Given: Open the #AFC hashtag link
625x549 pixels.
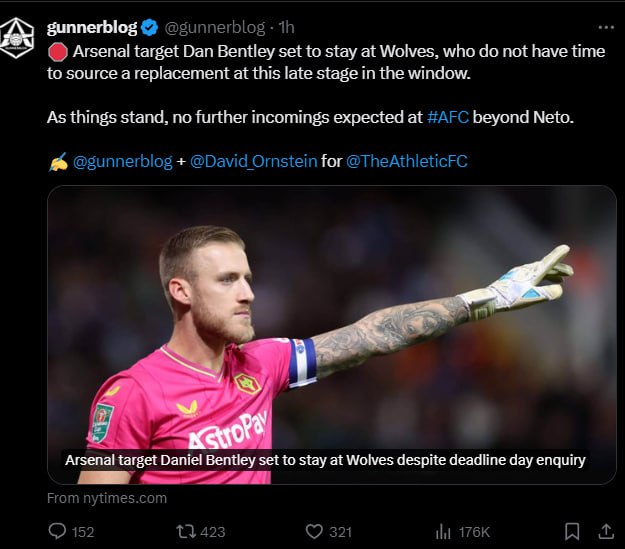Looking at the screenshot, I should pyautogui.click(x=447, y=117).
